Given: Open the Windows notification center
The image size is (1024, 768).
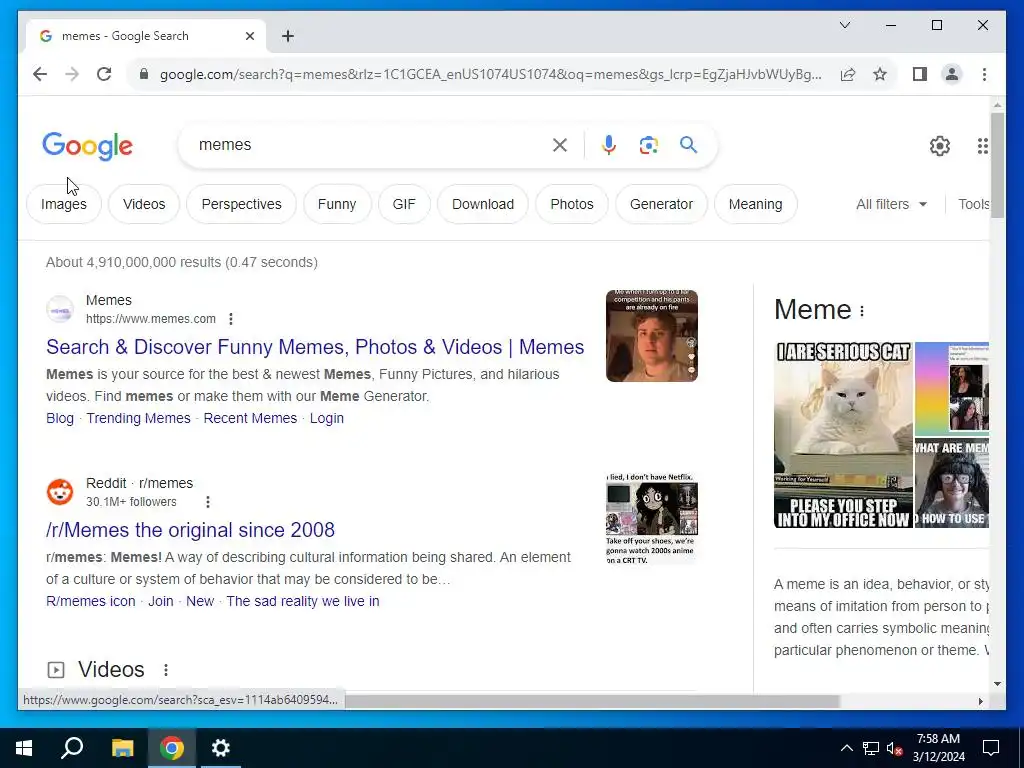Looking at the screenshot, I should [x=991, y=748].
